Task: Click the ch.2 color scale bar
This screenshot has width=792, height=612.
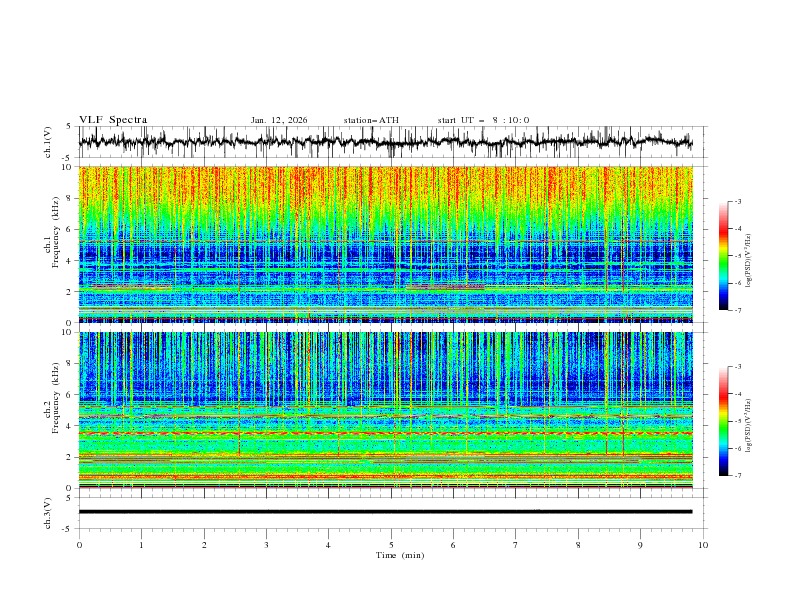Action: (x=723, y=421)
